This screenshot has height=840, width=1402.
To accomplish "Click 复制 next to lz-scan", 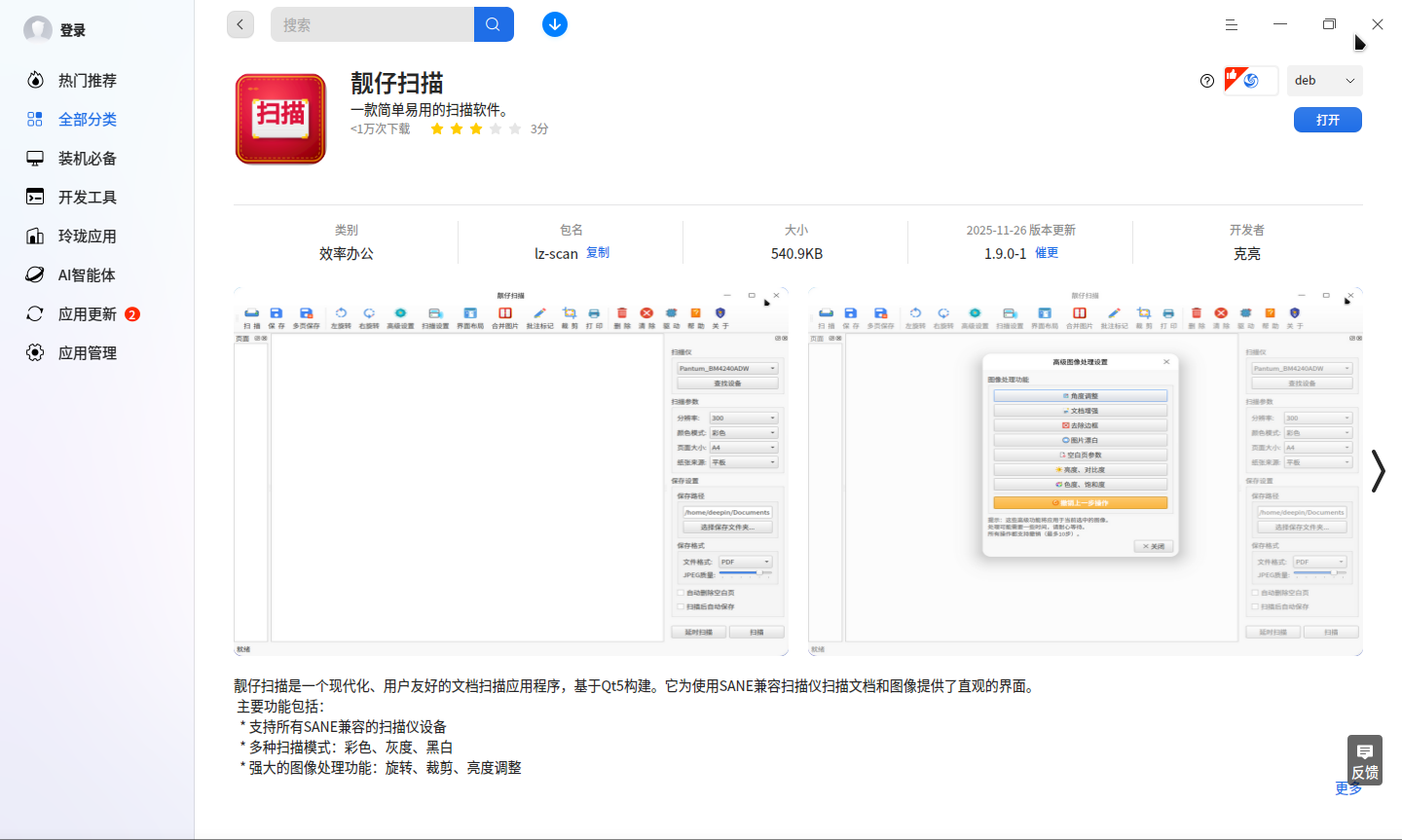I will tap(598, 252).
